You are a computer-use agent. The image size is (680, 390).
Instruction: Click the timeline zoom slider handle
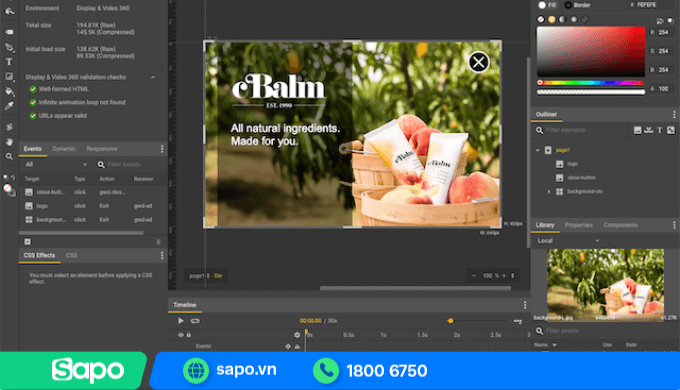point(451,321)
